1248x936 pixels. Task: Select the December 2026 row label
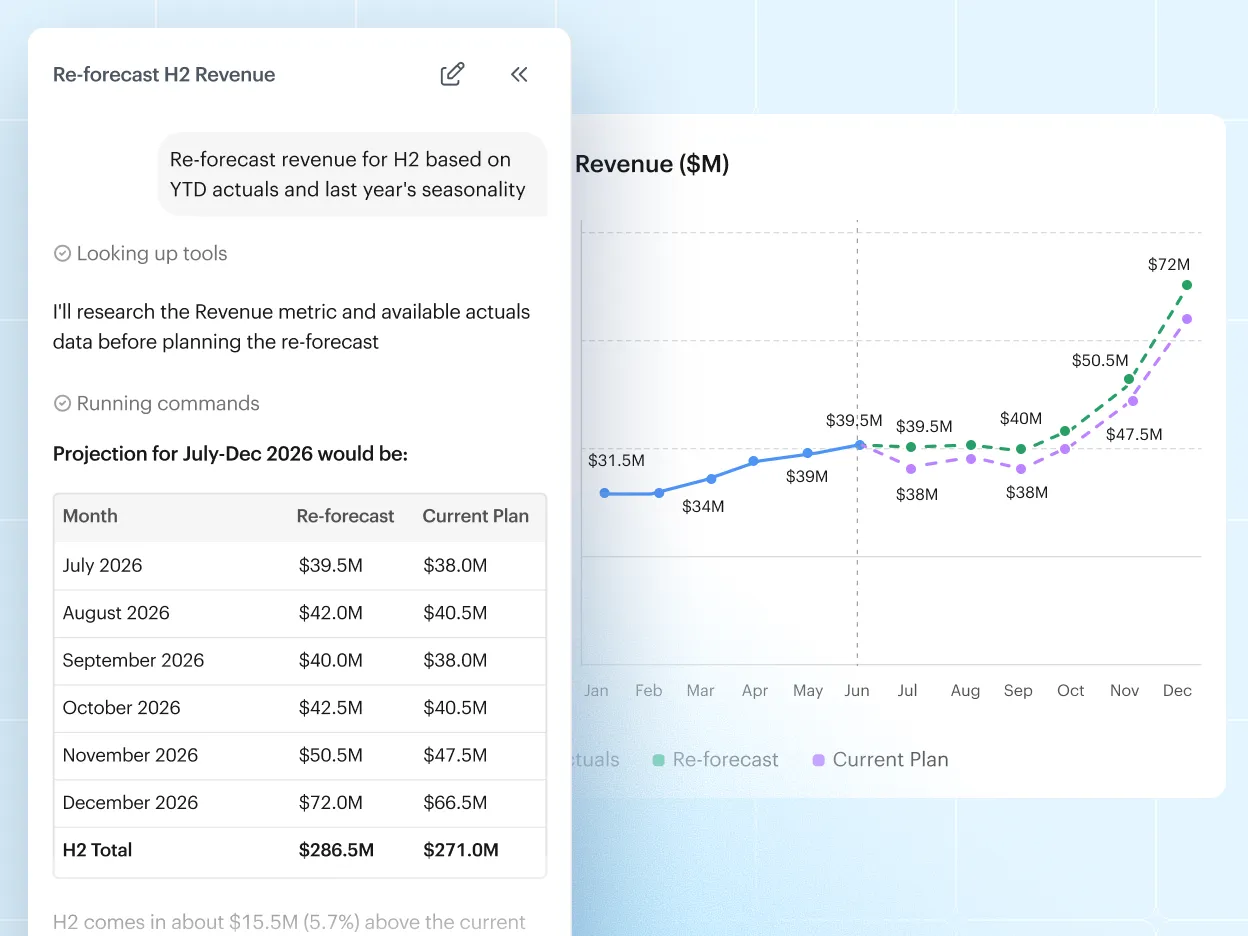pyautogui.click(x=130, y=802)
